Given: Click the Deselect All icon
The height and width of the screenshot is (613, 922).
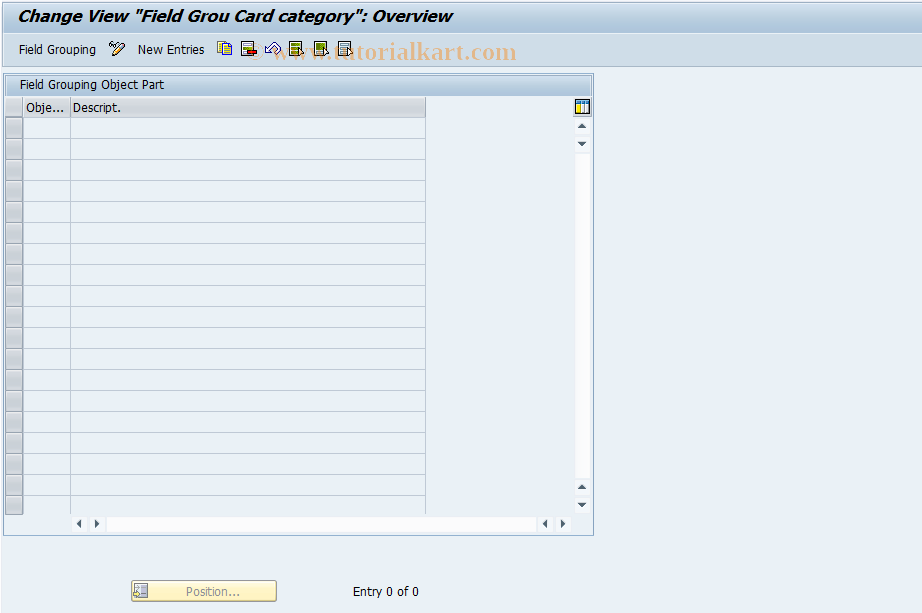Looking at the screenshot, I should click(345, 49).
